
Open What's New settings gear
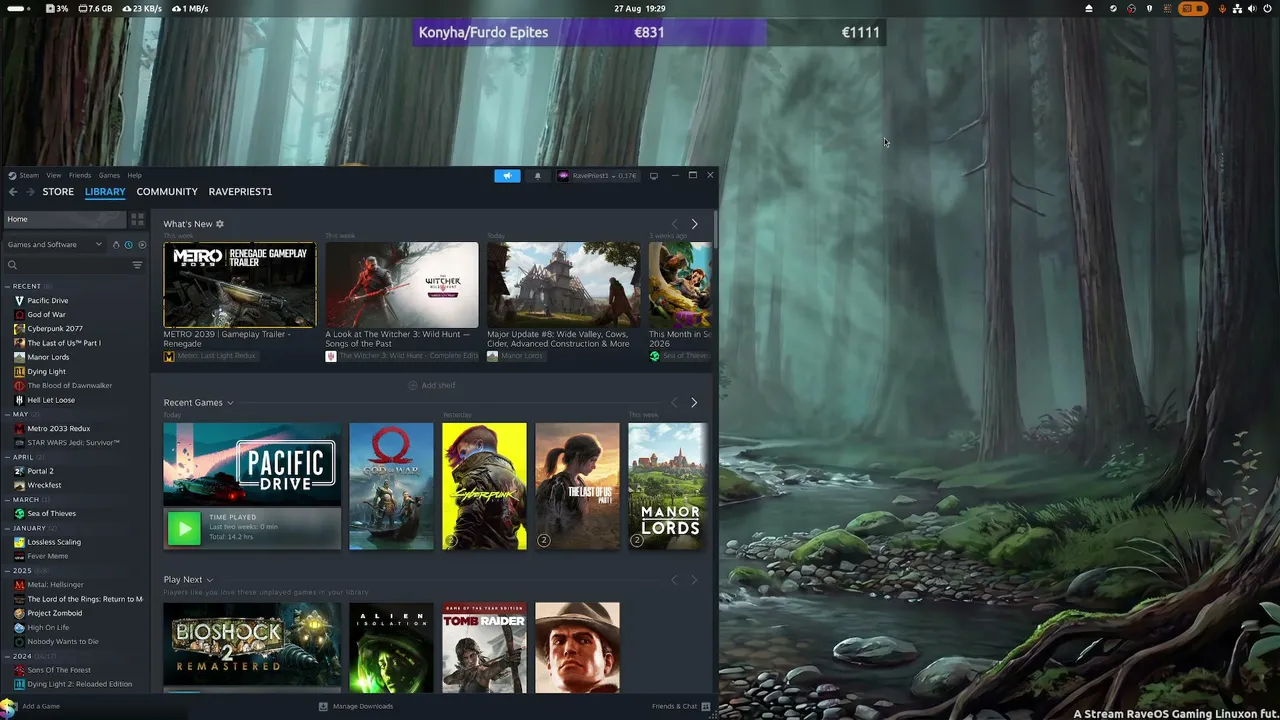[x=220, y=224]
